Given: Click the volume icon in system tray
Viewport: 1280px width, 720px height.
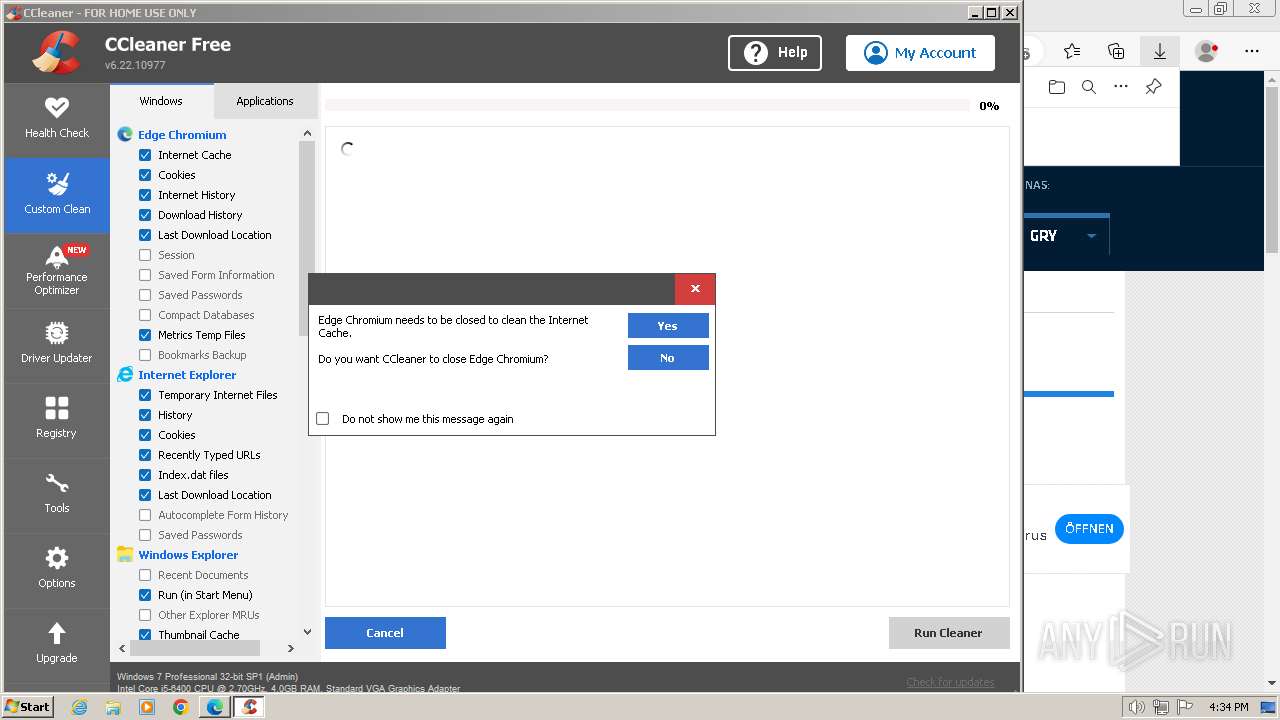Looking at the screenshot, I should point(1136,707).
